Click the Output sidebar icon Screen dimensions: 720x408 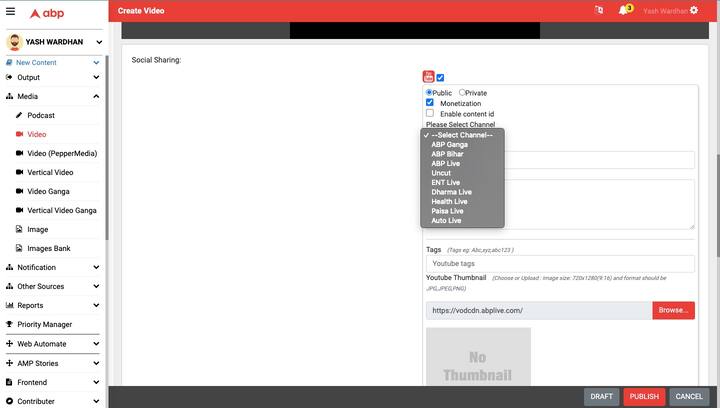click(x=9, y=77)
